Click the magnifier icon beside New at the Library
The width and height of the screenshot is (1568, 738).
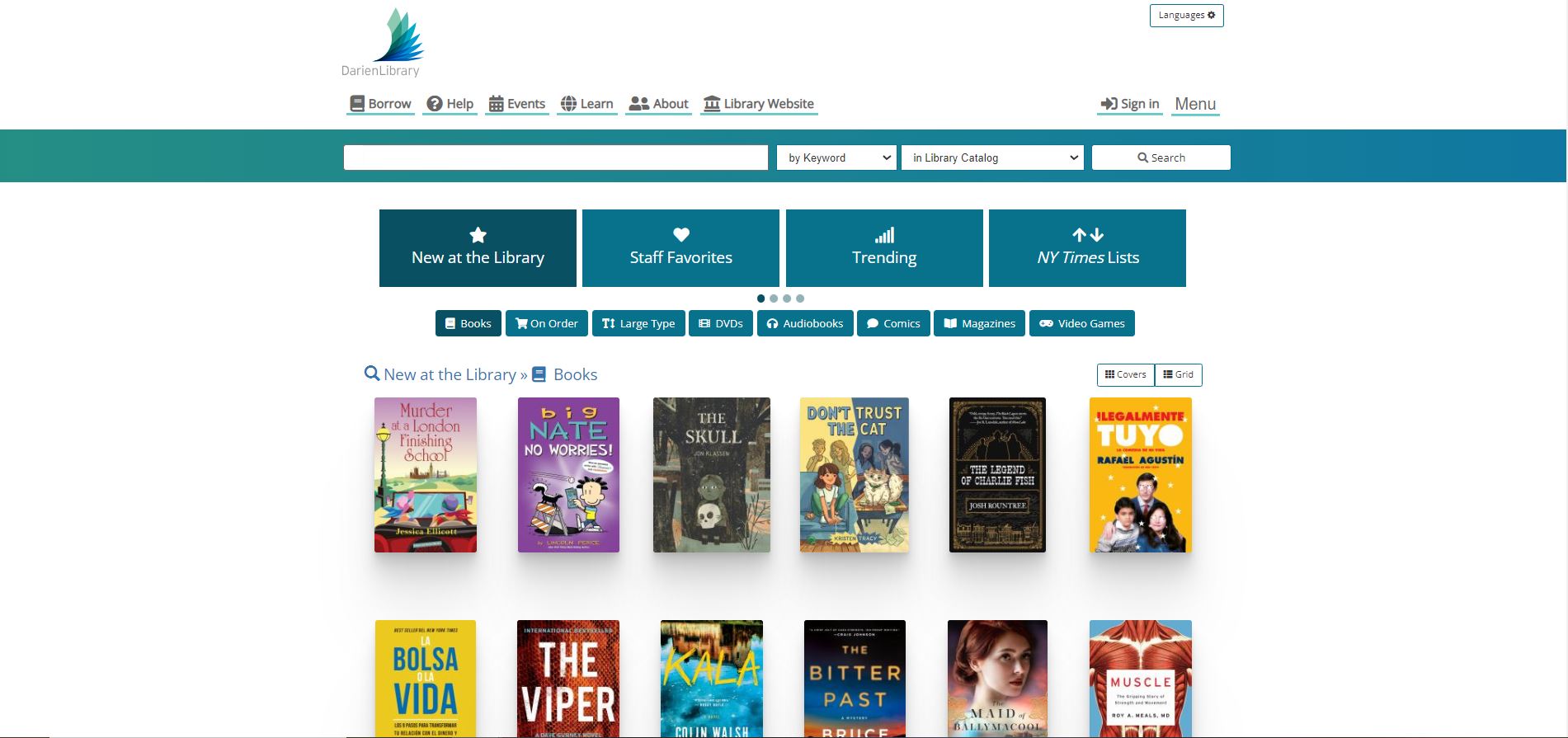point(372,374)
